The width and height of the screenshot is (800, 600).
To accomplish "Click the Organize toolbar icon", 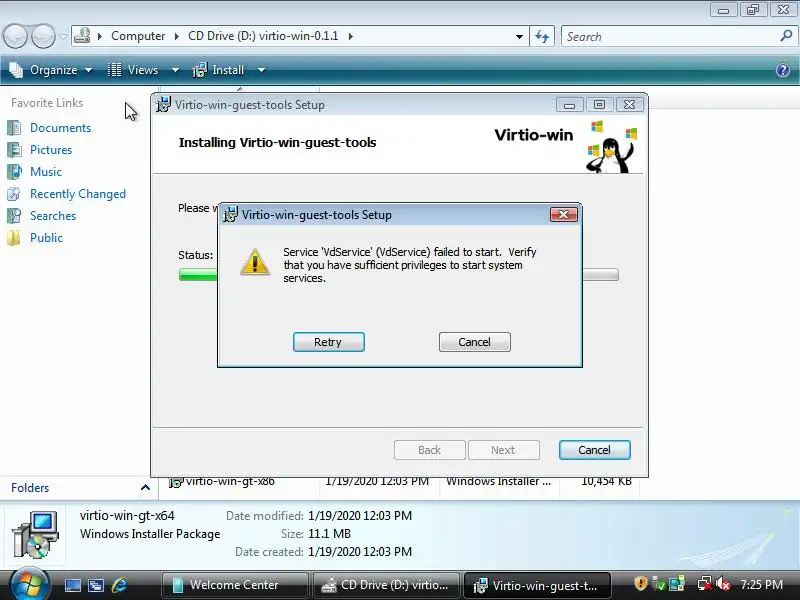I will [16, 70].
